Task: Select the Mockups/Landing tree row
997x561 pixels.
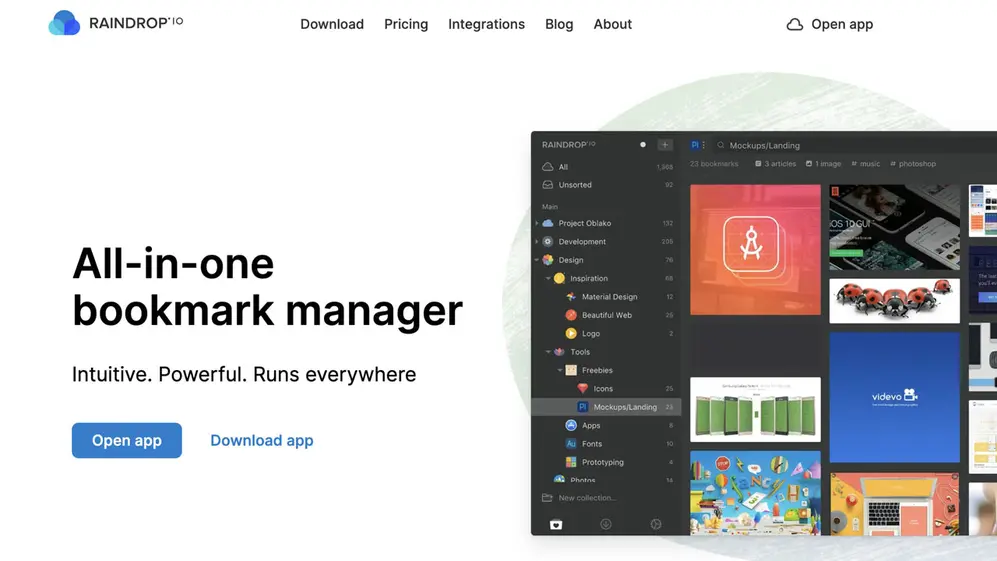Action: (x=606, y=407)
